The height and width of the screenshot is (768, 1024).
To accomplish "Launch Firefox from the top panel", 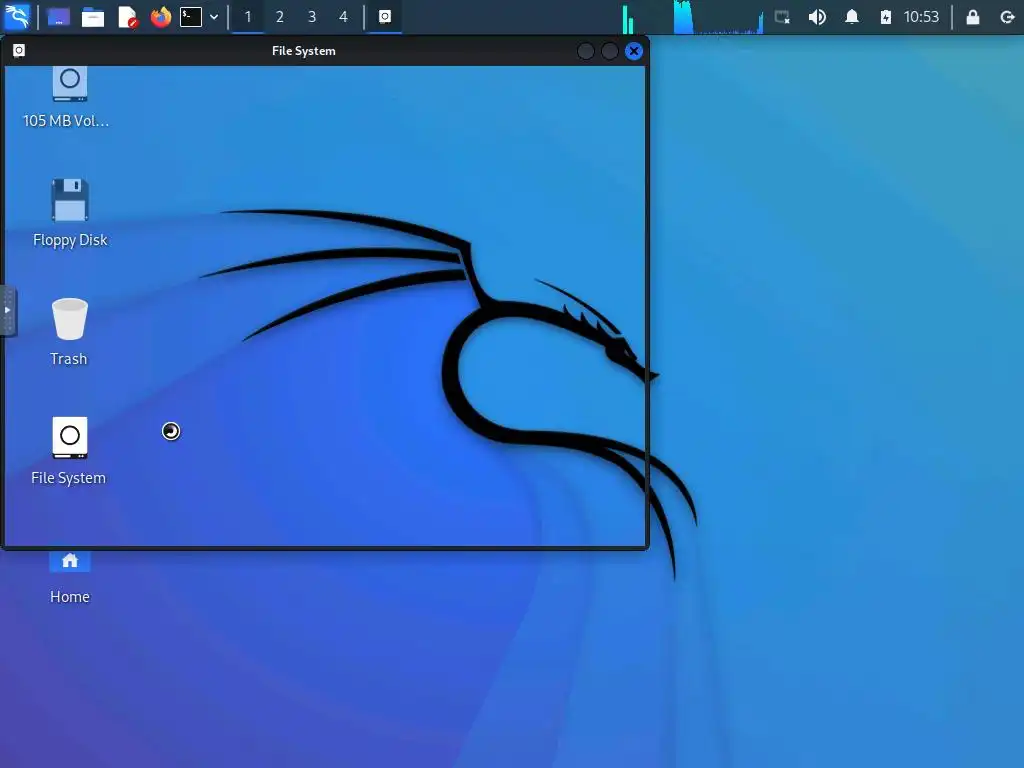I will coord(161,16).
